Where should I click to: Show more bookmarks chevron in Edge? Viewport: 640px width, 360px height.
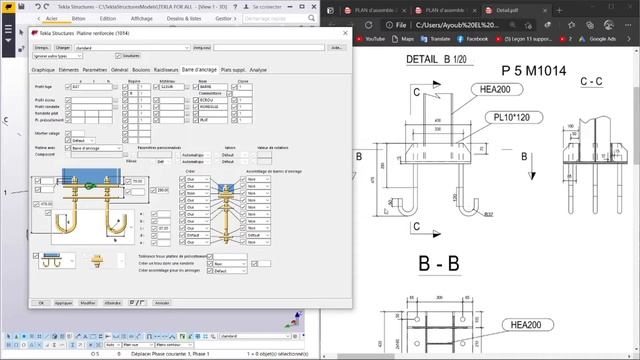pyautogui.click(x=629, y=39)
